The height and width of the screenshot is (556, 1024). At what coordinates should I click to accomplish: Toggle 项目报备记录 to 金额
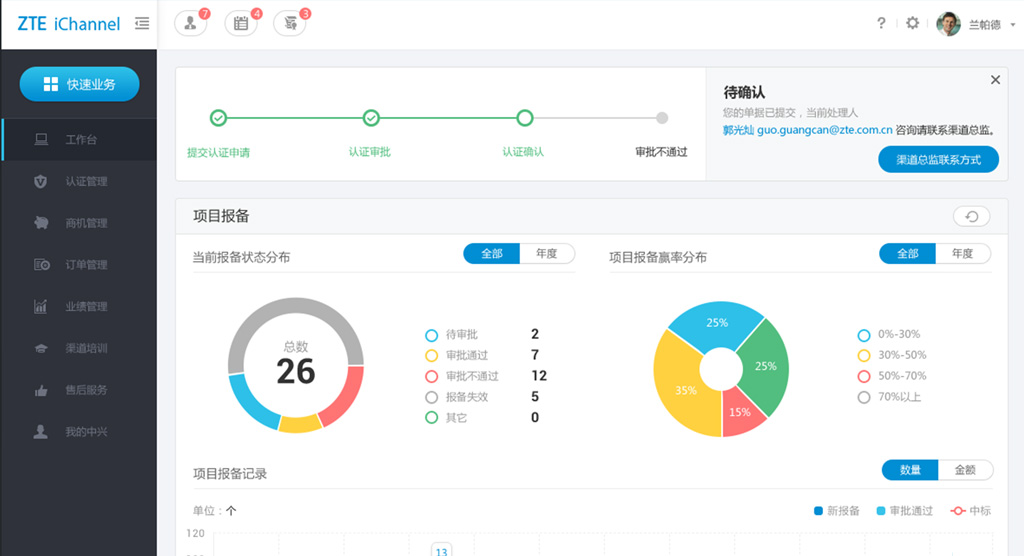965,470
